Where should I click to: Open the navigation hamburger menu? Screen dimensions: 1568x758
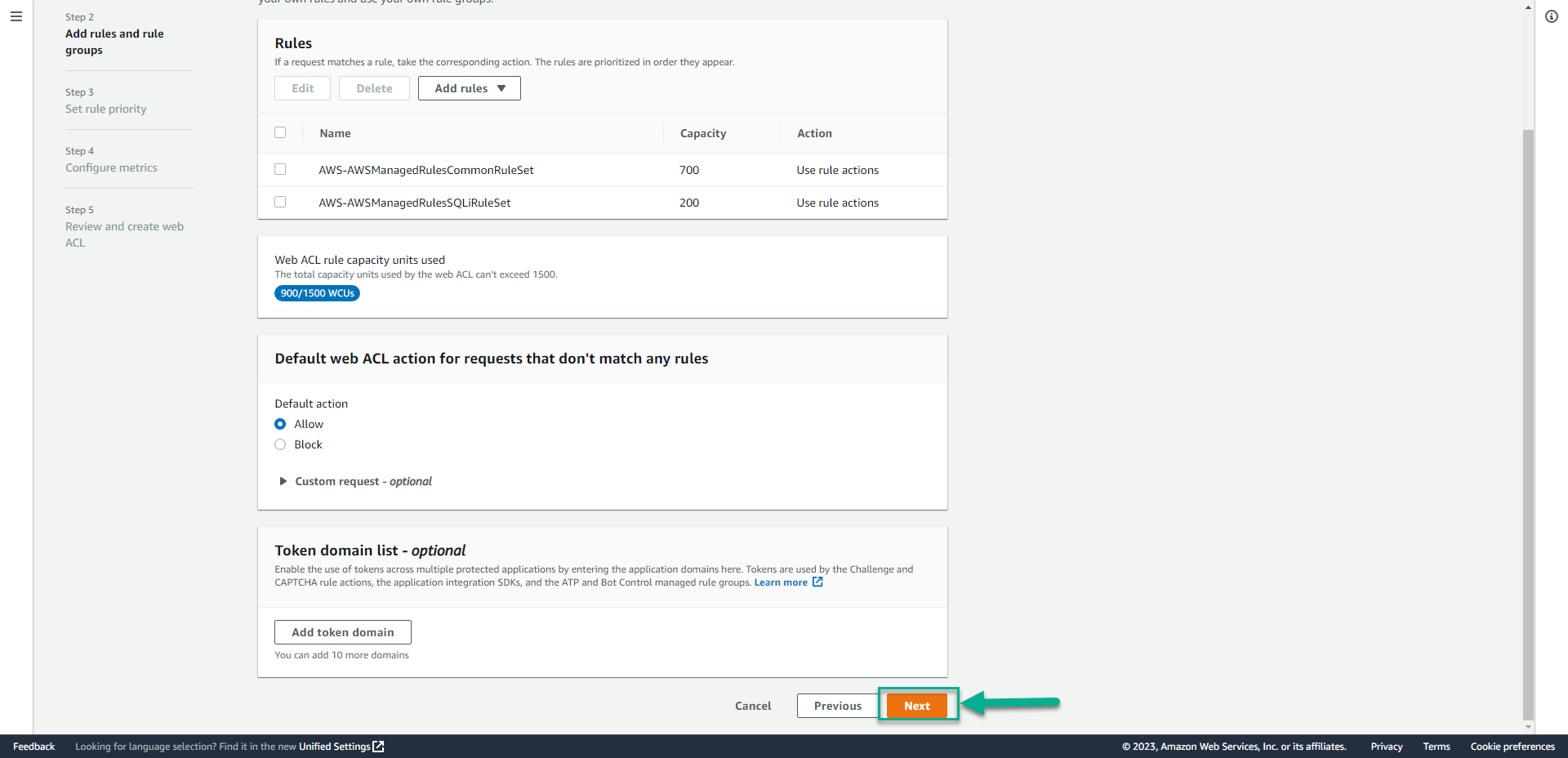click(16, 16)
